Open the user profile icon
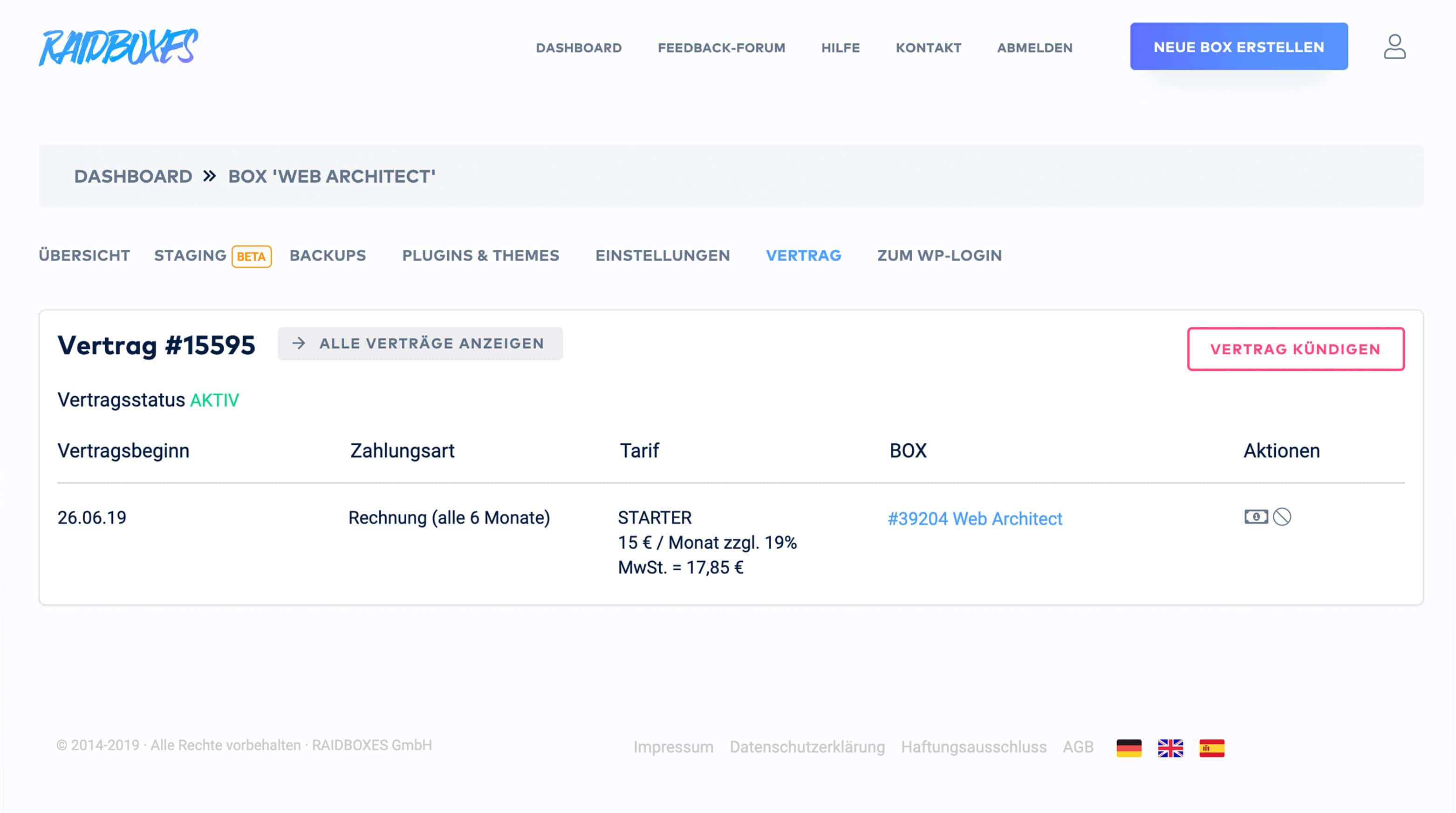The height and width of the screenshot is (813, 1456). click(1394, 47)
